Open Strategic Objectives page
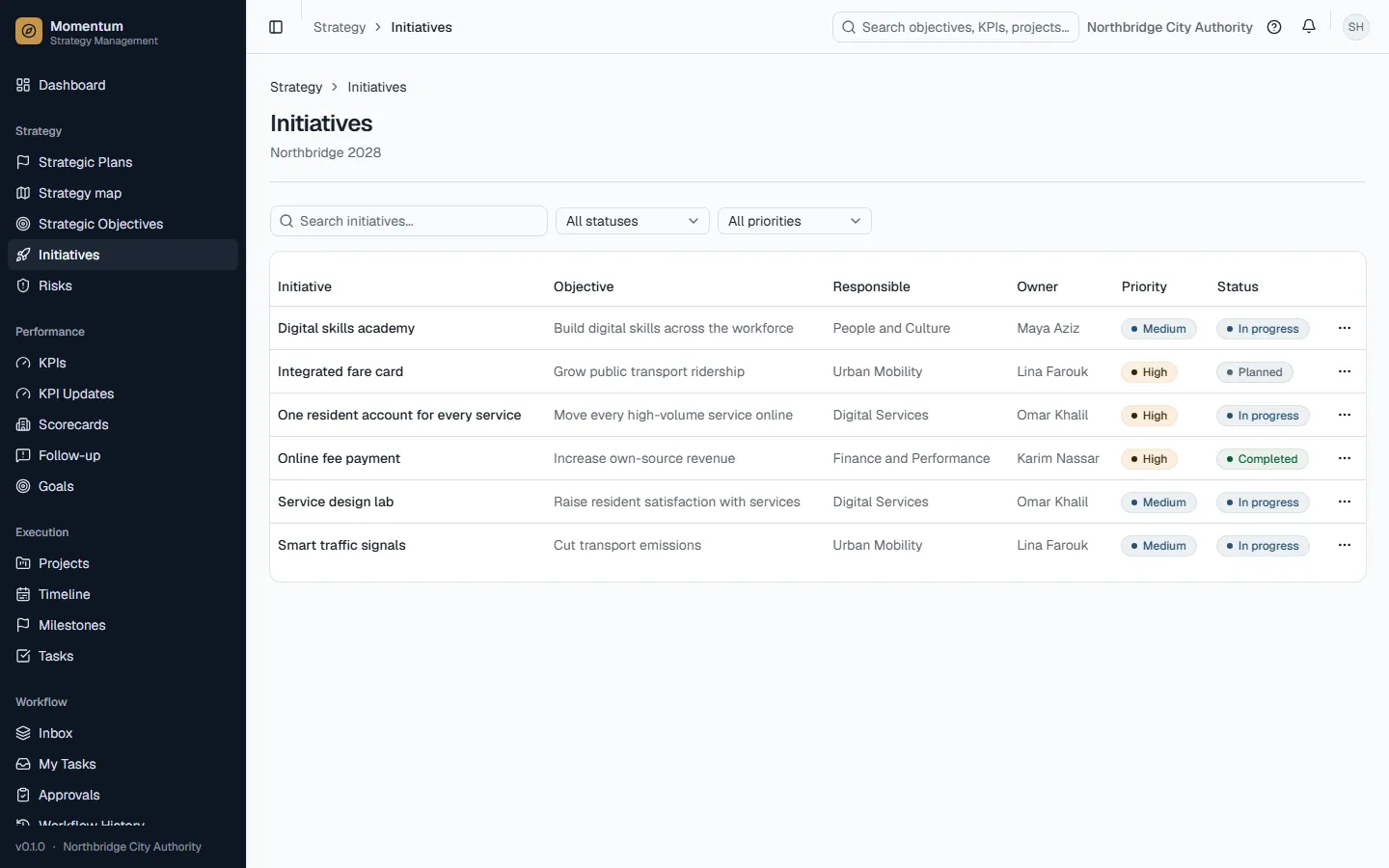Viewport: 1389px width, 868px height. 123,224
